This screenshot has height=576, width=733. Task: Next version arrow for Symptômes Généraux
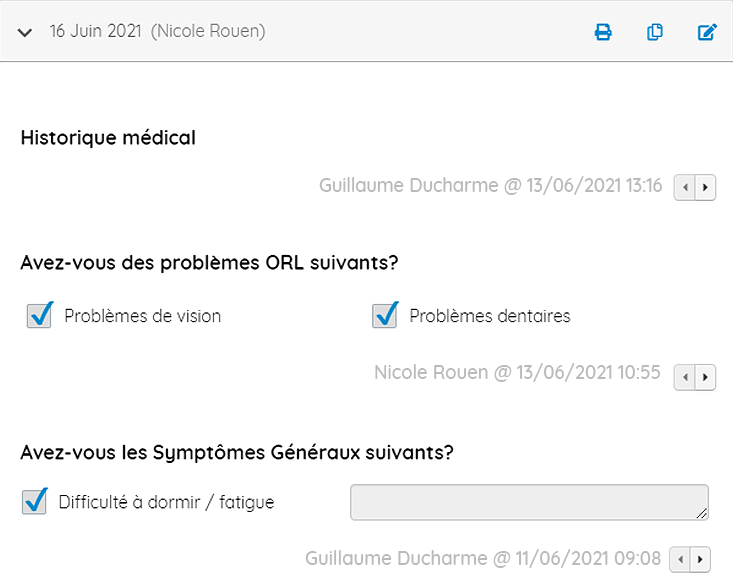(x=701, y=559)
